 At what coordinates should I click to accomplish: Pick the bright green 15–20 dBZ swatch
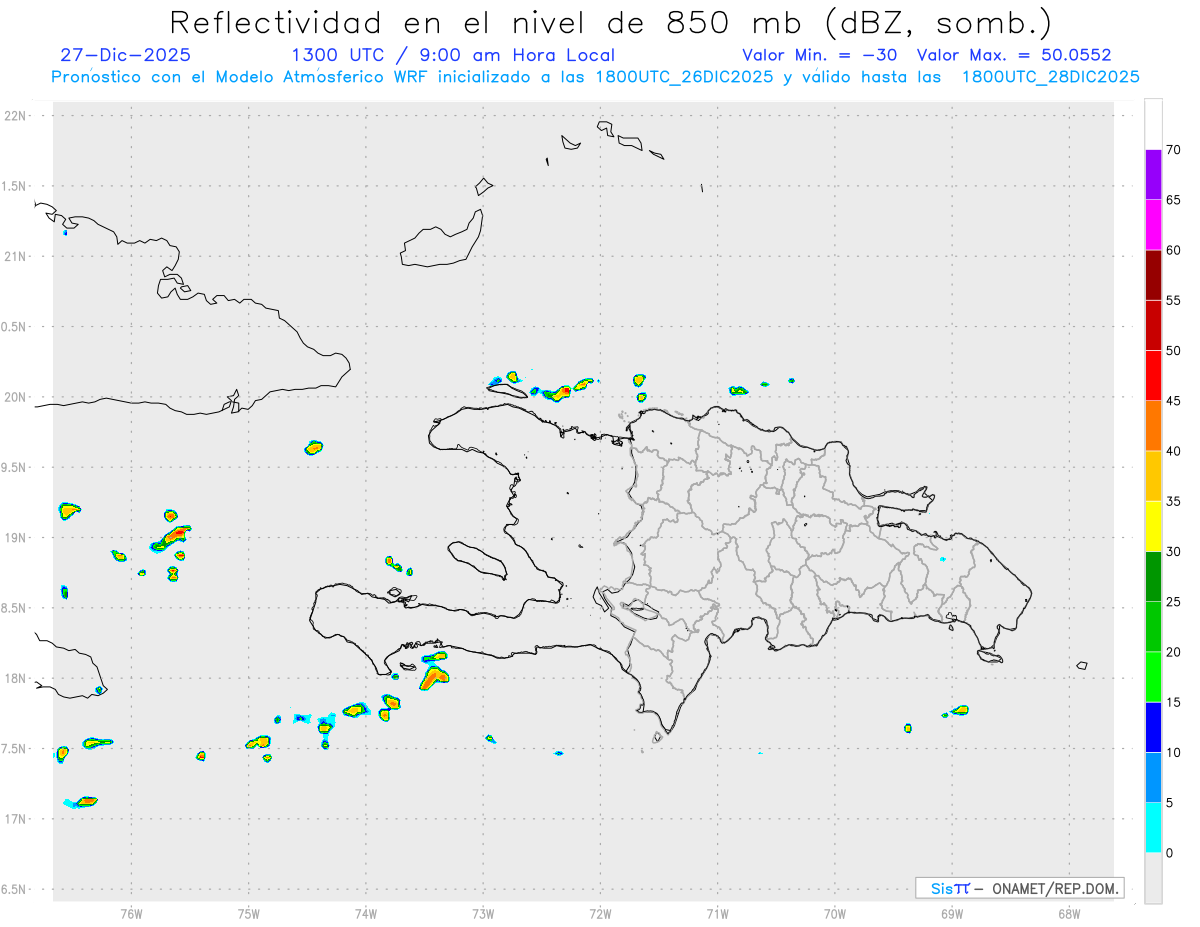point(1153,677)
